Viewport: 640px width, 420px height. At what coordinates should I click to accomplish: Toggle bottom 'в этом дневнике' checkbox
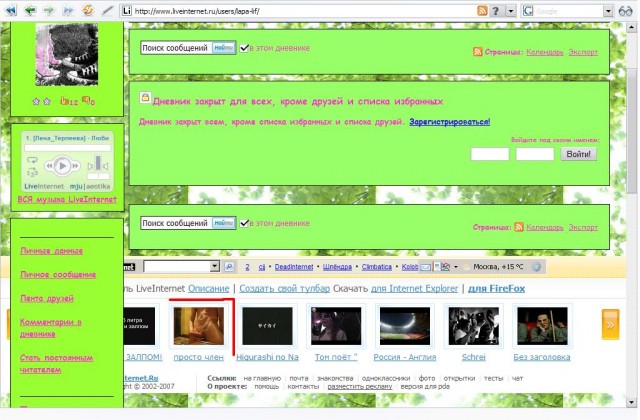pyautogui.click(x=244, y=223)
